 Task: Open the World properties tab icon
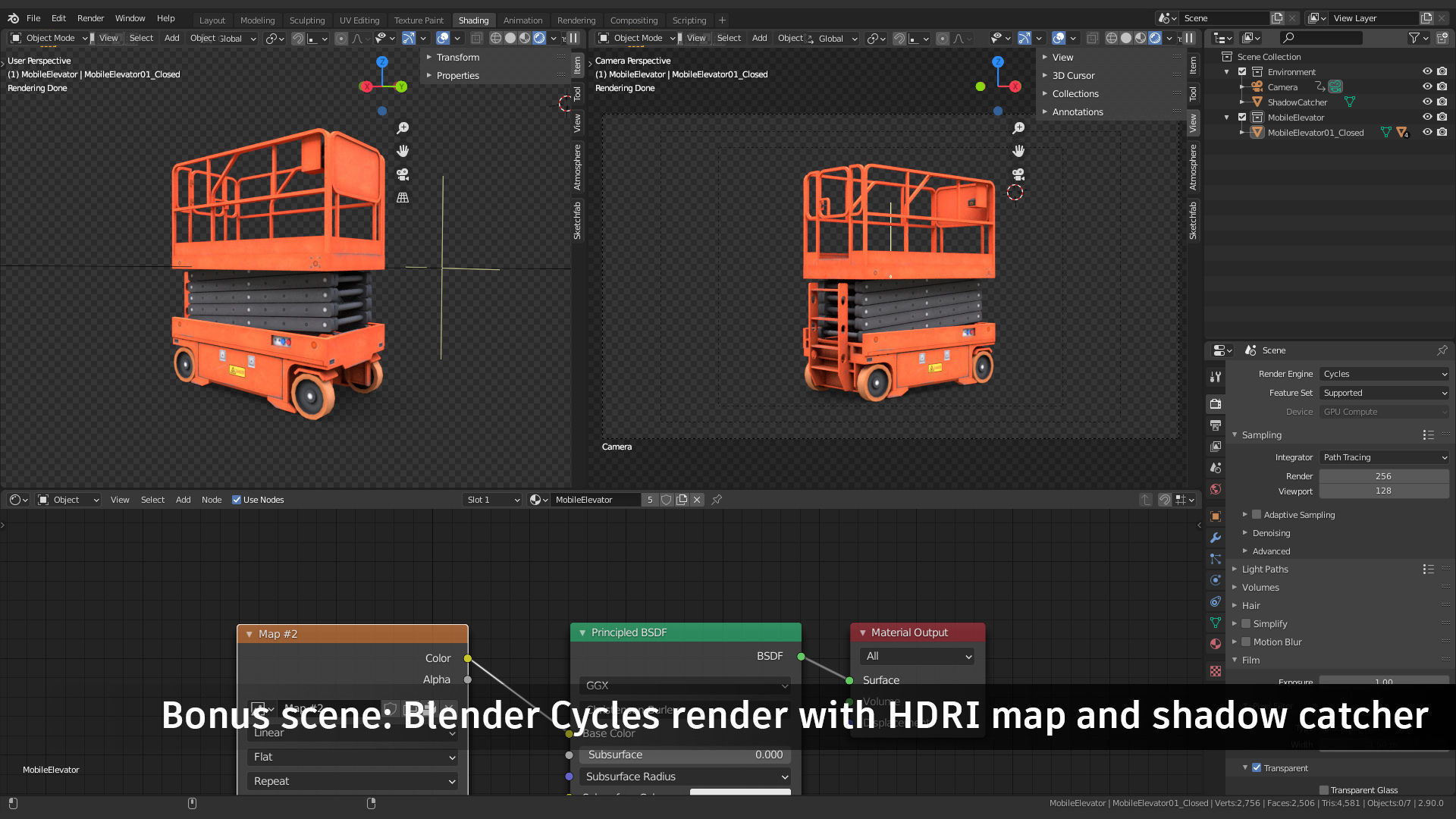tap(1216, 489)
